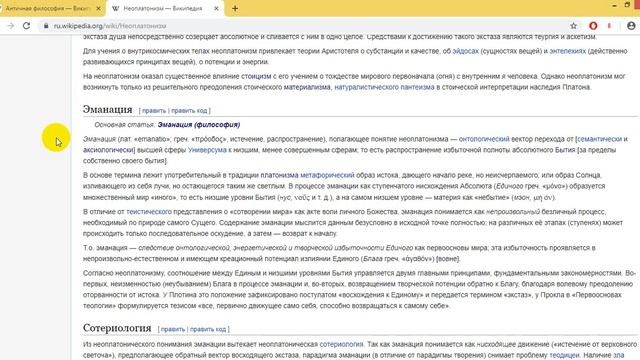Close the Неоплатонизм tab

[216, 8]
